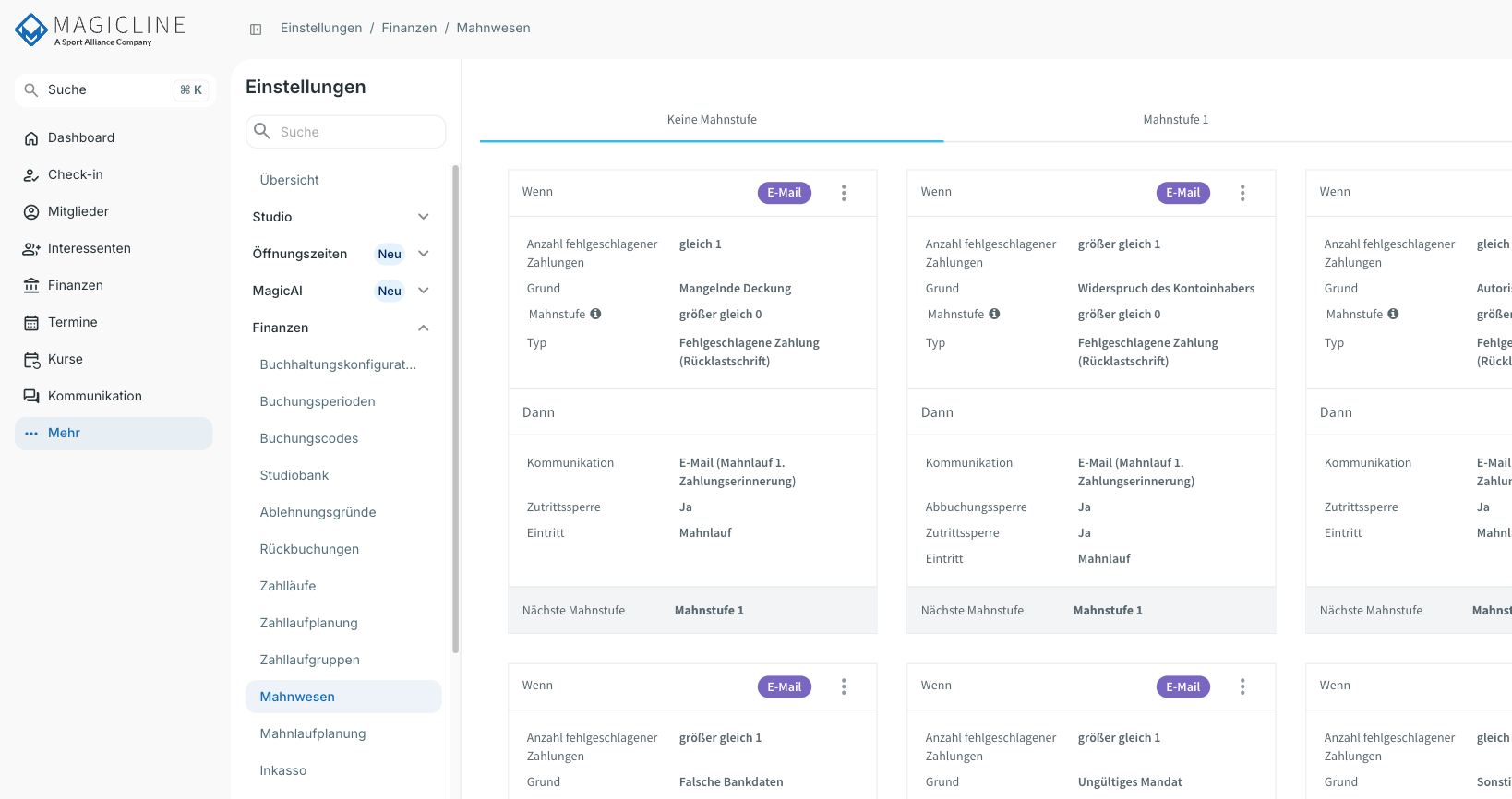This screenshot has width=1512, height=799.
Task: Click the Magicline logo
Action: click(101, 30)
